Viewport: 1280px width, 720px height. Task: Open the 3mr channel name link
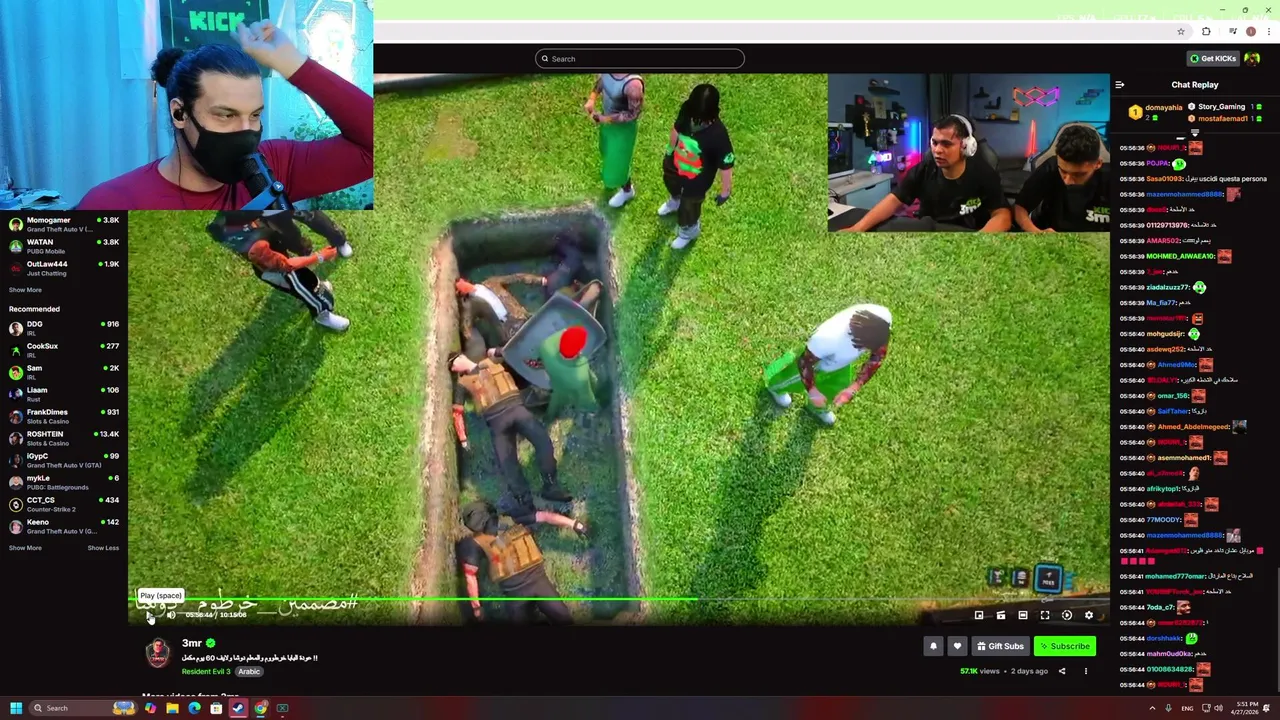tap(191, 643)
